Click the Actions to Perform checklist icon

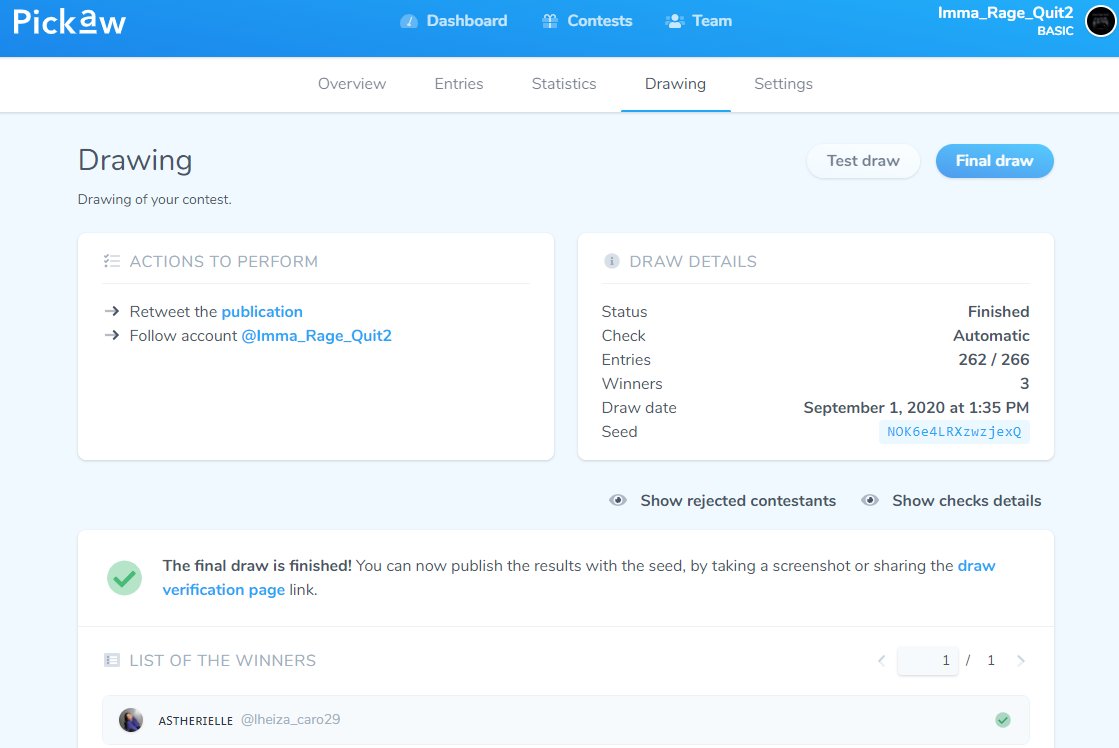coord(111,261)
